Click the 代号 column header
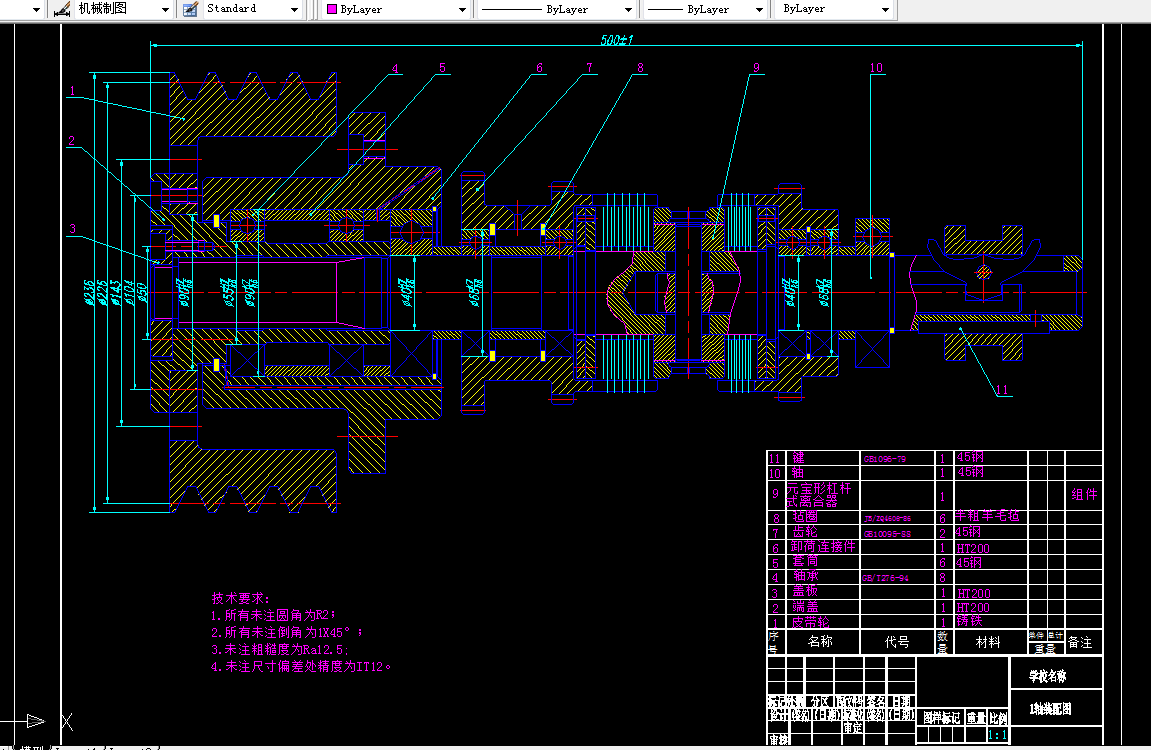Screen dimensions: 1151x750 coord(897,641)
